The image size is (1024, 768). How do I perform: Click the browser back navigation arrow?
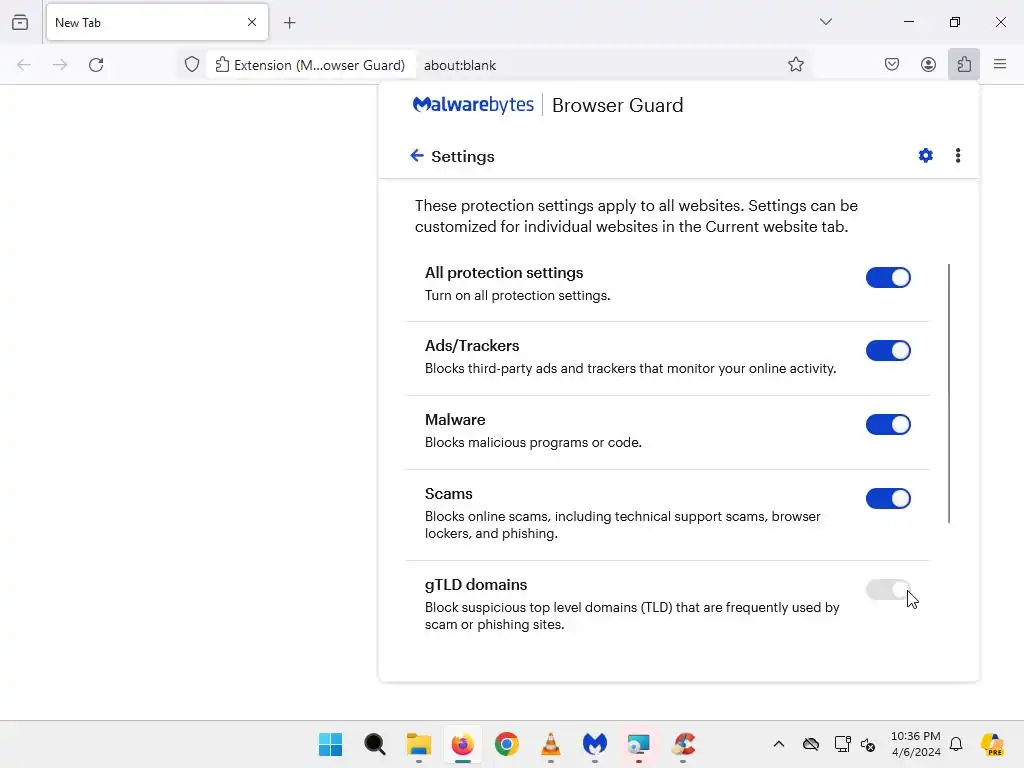(24, 65)
